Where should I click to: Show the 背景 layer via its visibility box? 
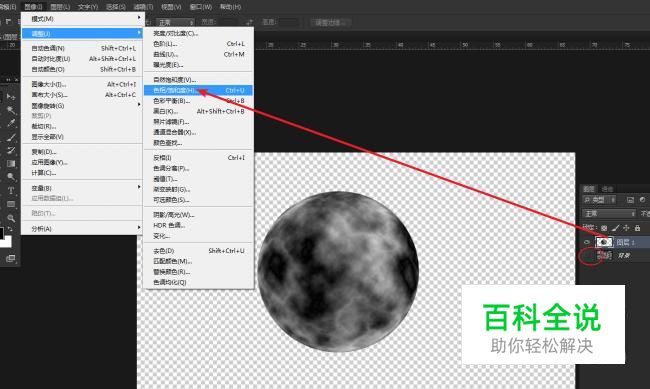[x=587, y=256]
